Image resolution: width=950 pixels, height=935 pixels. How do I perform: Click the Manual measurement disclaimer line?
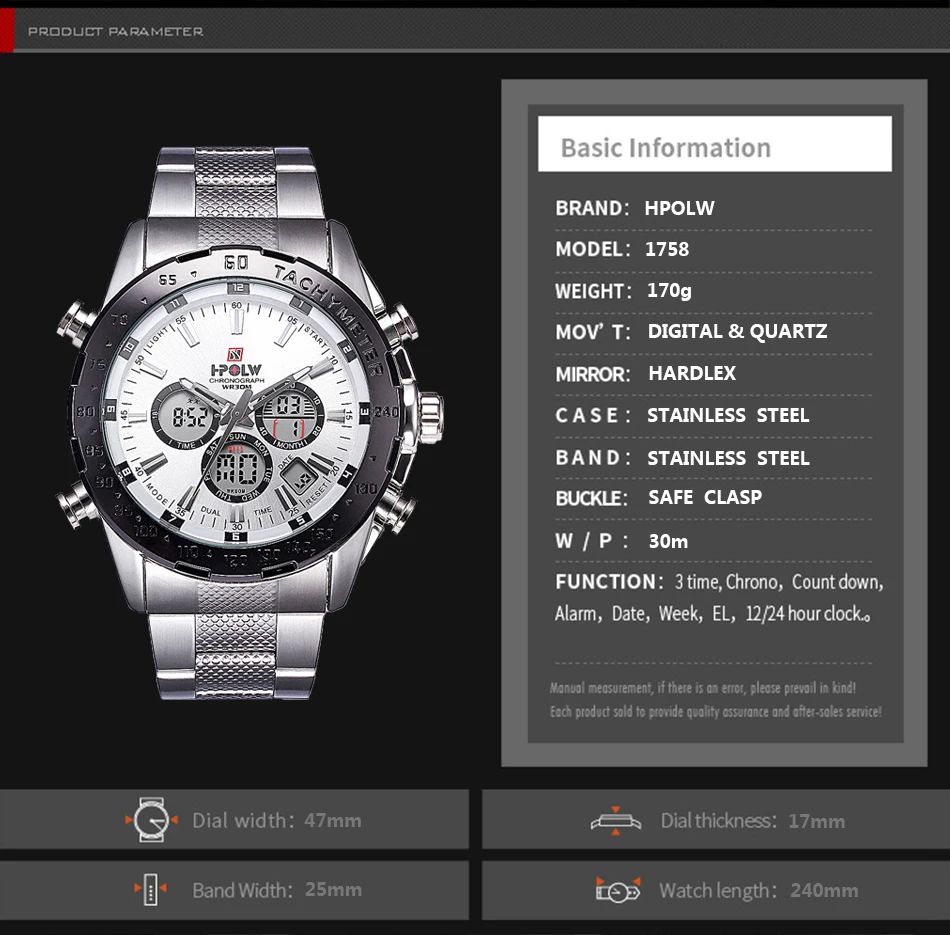pyautogui.click(x=703, y=688)
